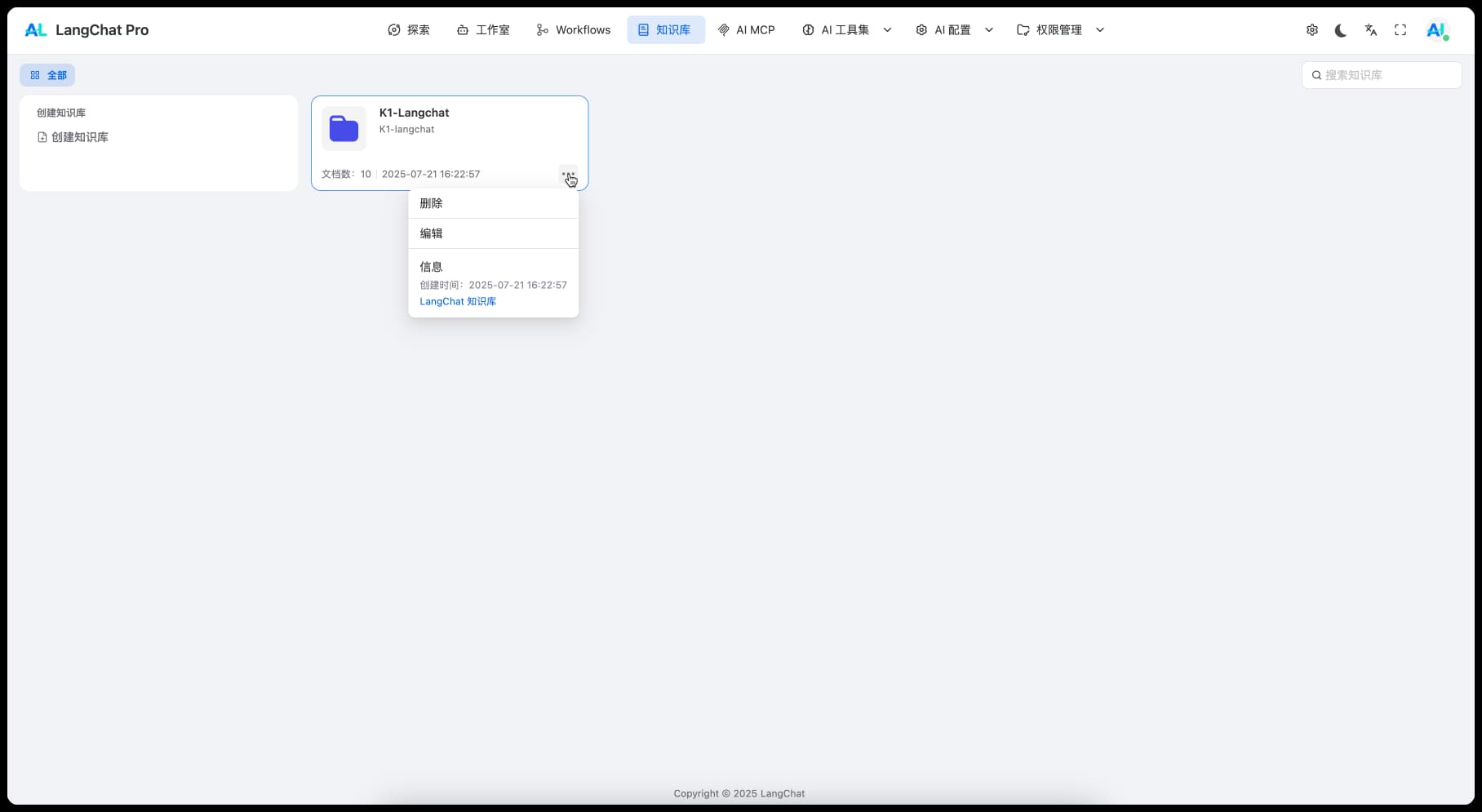Viewport: 1482px width, 812px height.
Task: Toggle dark mode with the moon icon
Action: (x=1341, y=30)
